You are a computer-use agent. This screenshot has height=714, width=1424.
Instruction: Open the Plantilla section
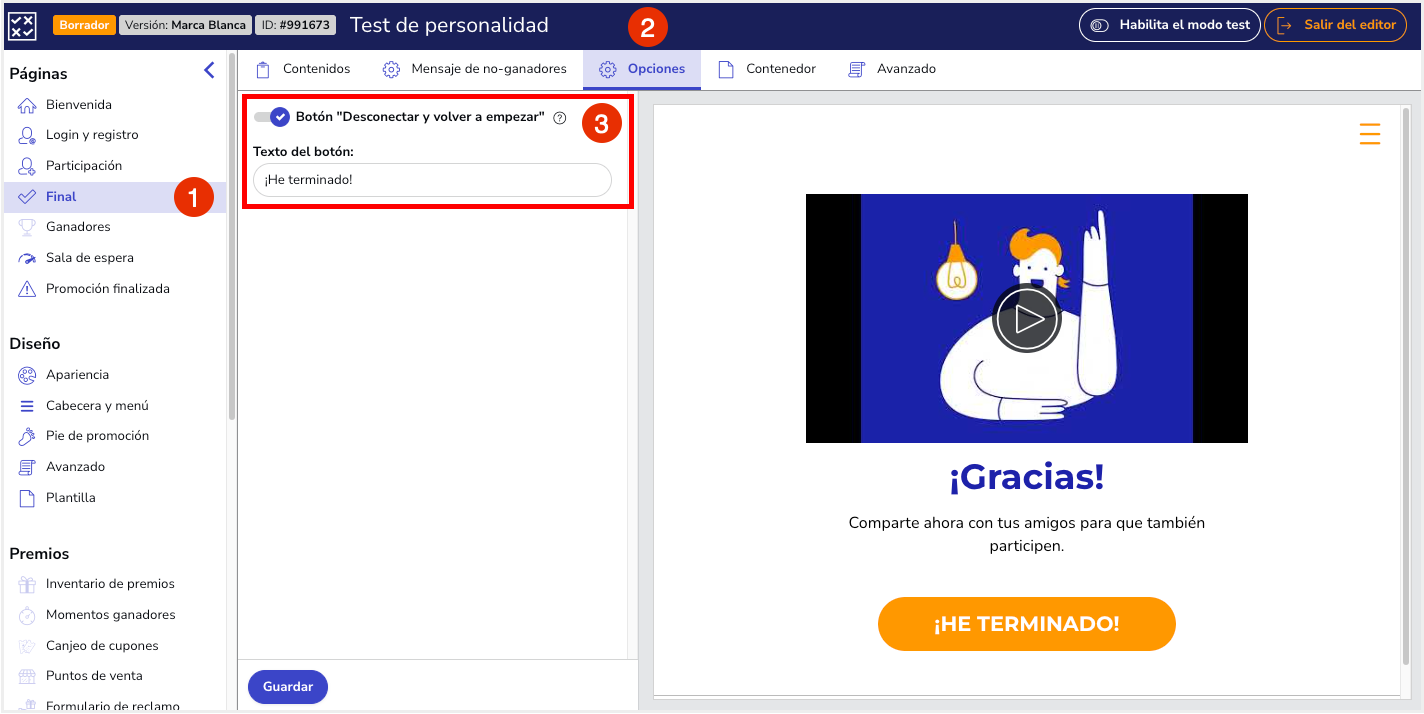(71, 498)
